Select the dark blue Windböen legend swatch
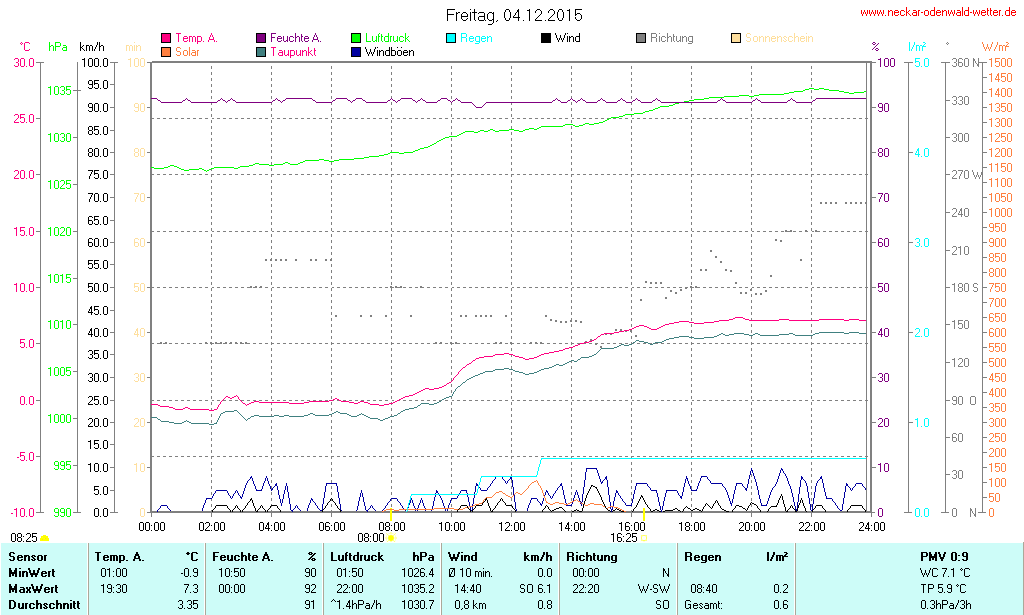 pos(356,51)
